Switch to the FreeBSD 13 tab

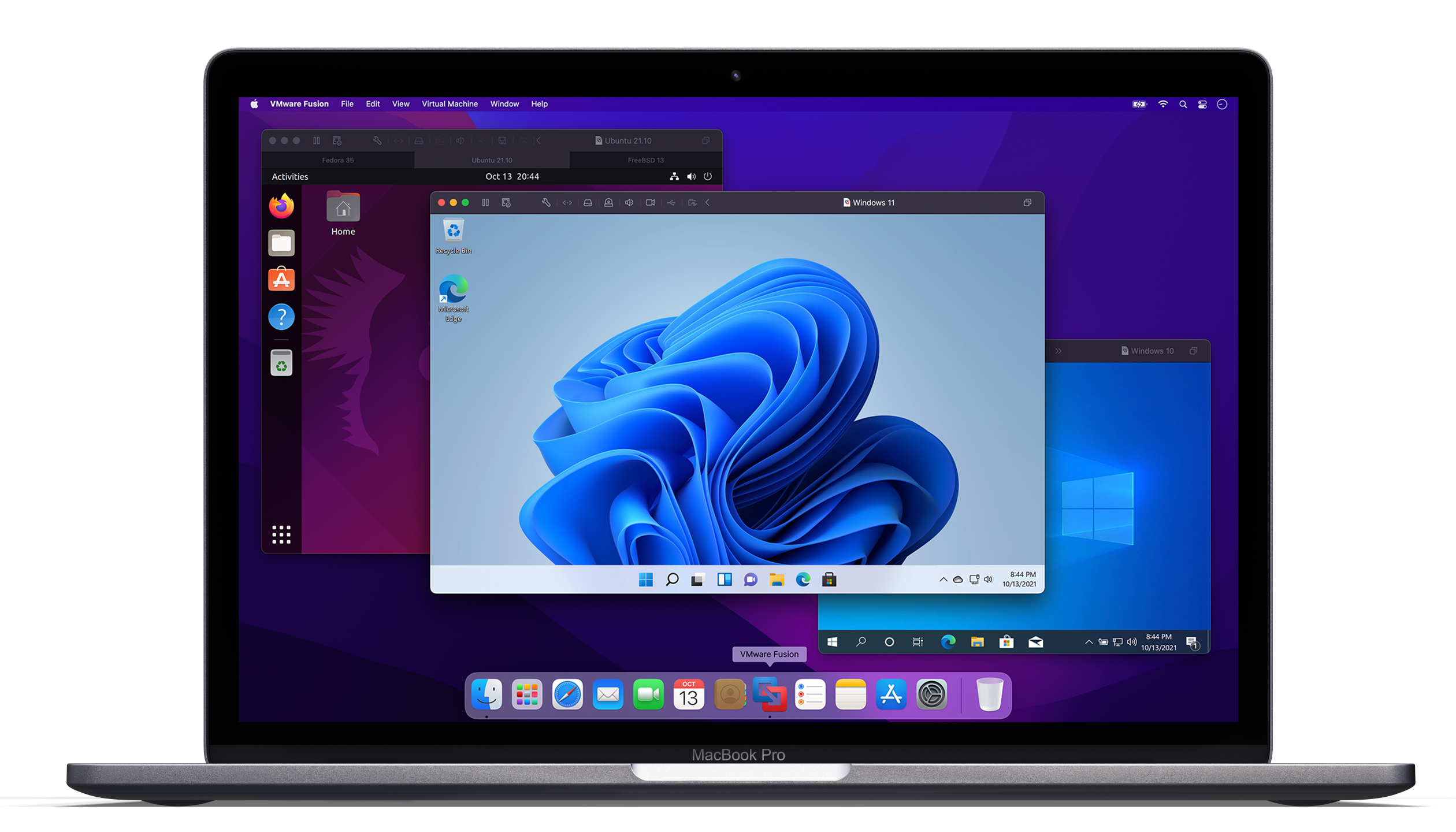click(645, 160)
